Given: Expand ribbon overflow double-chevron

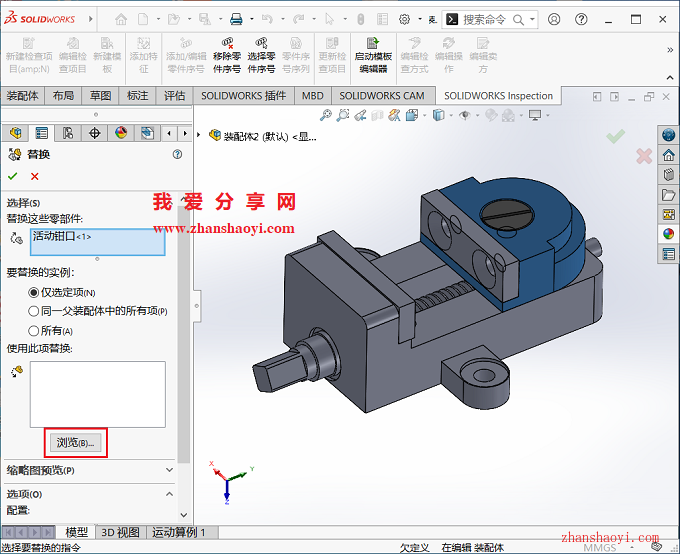Looking at the screenshot, I should [670, 50].
